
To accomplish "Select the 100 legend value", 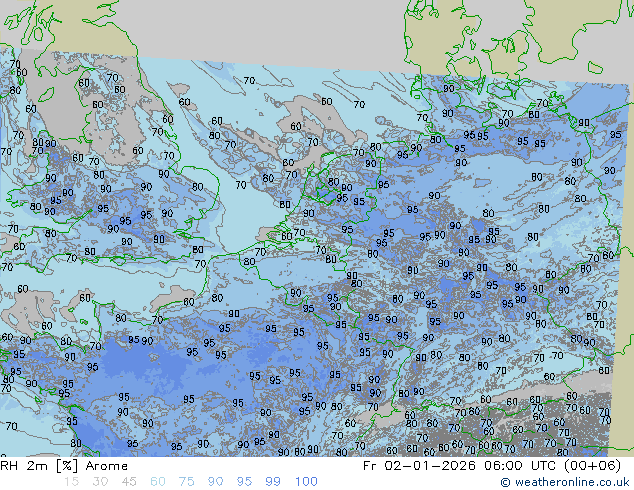I will coord(306,482).
